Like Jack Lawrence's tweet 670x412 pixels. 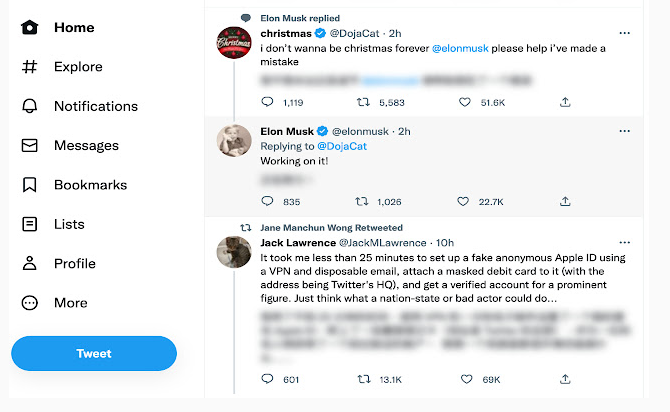point(462,379)
